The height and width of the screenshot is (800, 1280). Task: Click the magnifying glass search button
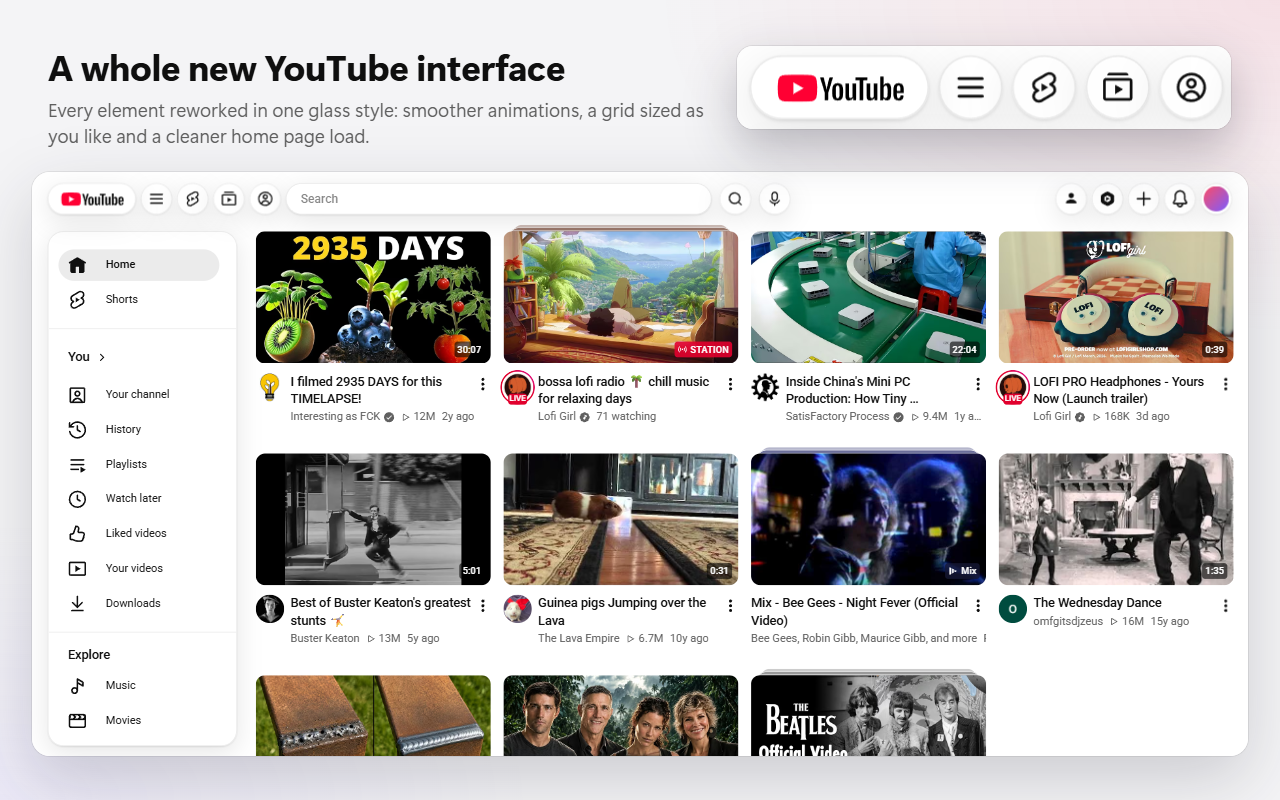click(x=735, y=199)
